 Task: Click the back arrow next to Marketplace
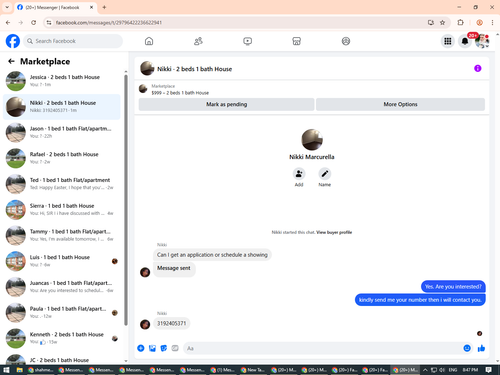(11, 61)
